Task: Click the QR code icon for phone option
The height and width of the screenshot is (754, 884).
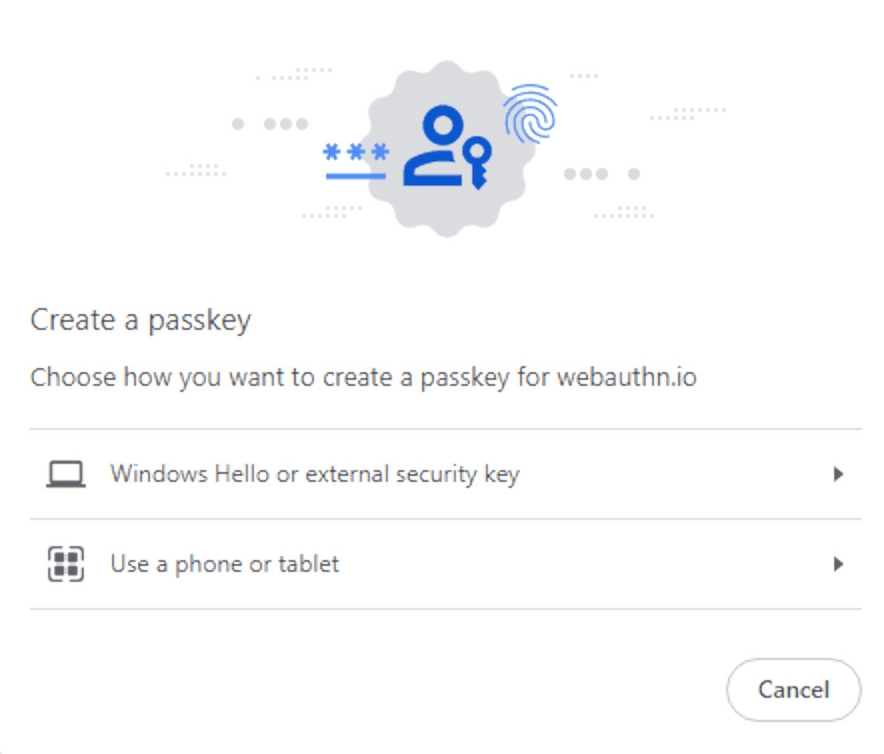Action: point(66,564)
